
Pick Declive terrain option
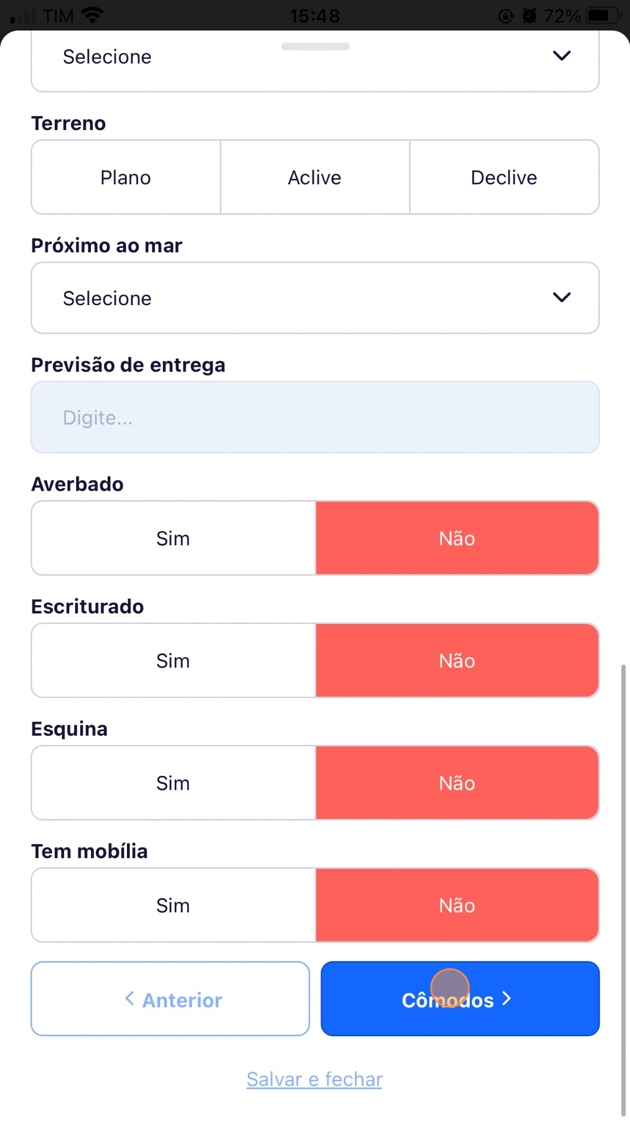(x=504, y=178)
